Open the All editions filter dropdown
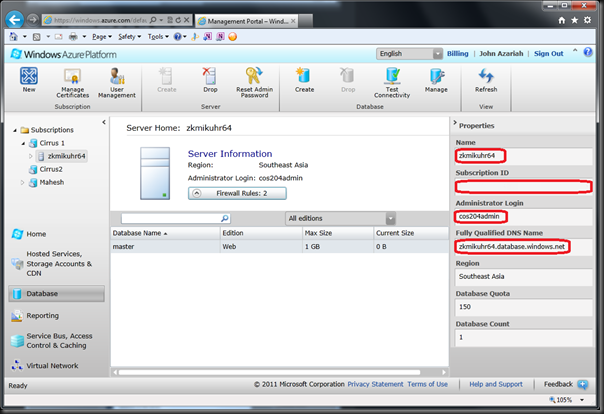This screenshot has width=604, height=414. click(340, 218)
